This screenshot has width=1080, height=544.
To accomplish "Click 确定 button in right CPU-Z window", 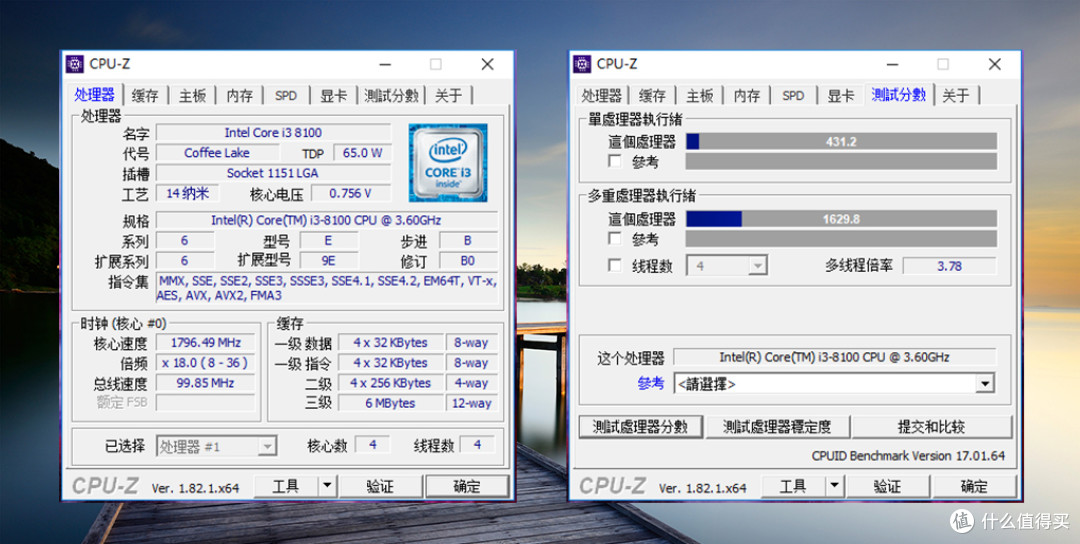I will pos(974,487).
